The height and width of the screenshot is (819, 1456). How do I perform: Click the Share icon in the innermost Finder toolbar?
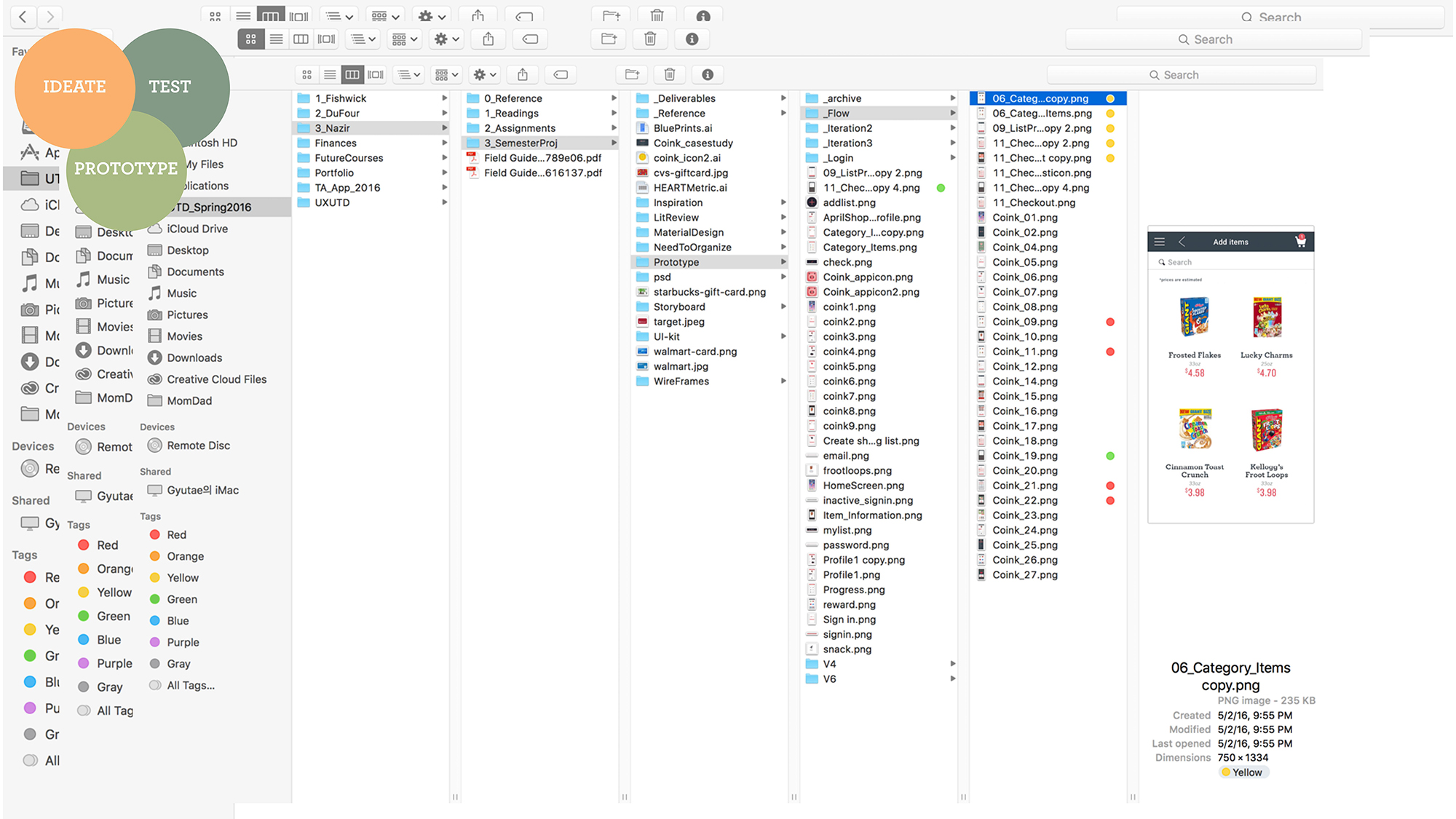523,74
